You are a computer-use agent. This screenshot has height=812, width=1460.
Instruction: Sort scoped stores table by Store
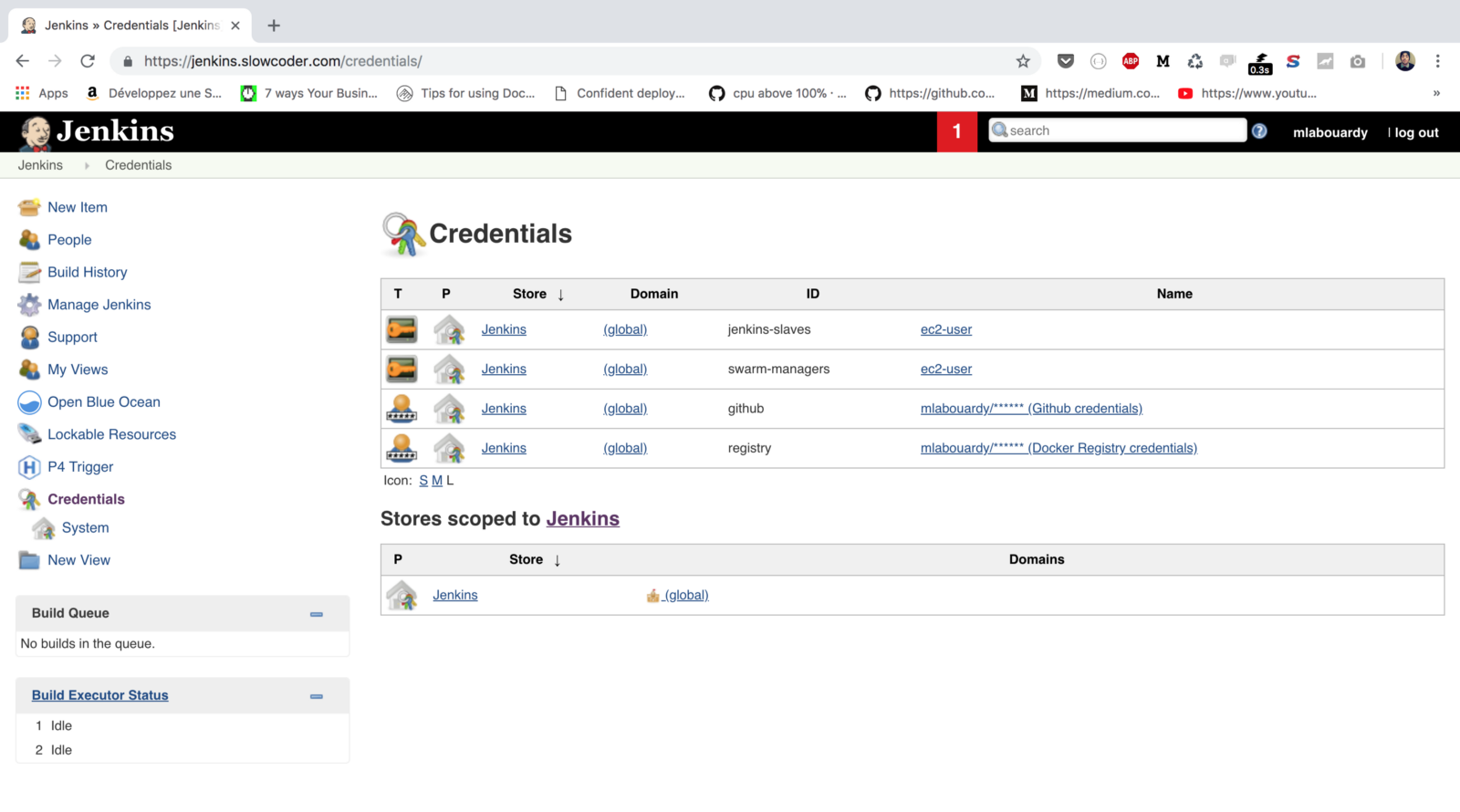click(527, 559)
